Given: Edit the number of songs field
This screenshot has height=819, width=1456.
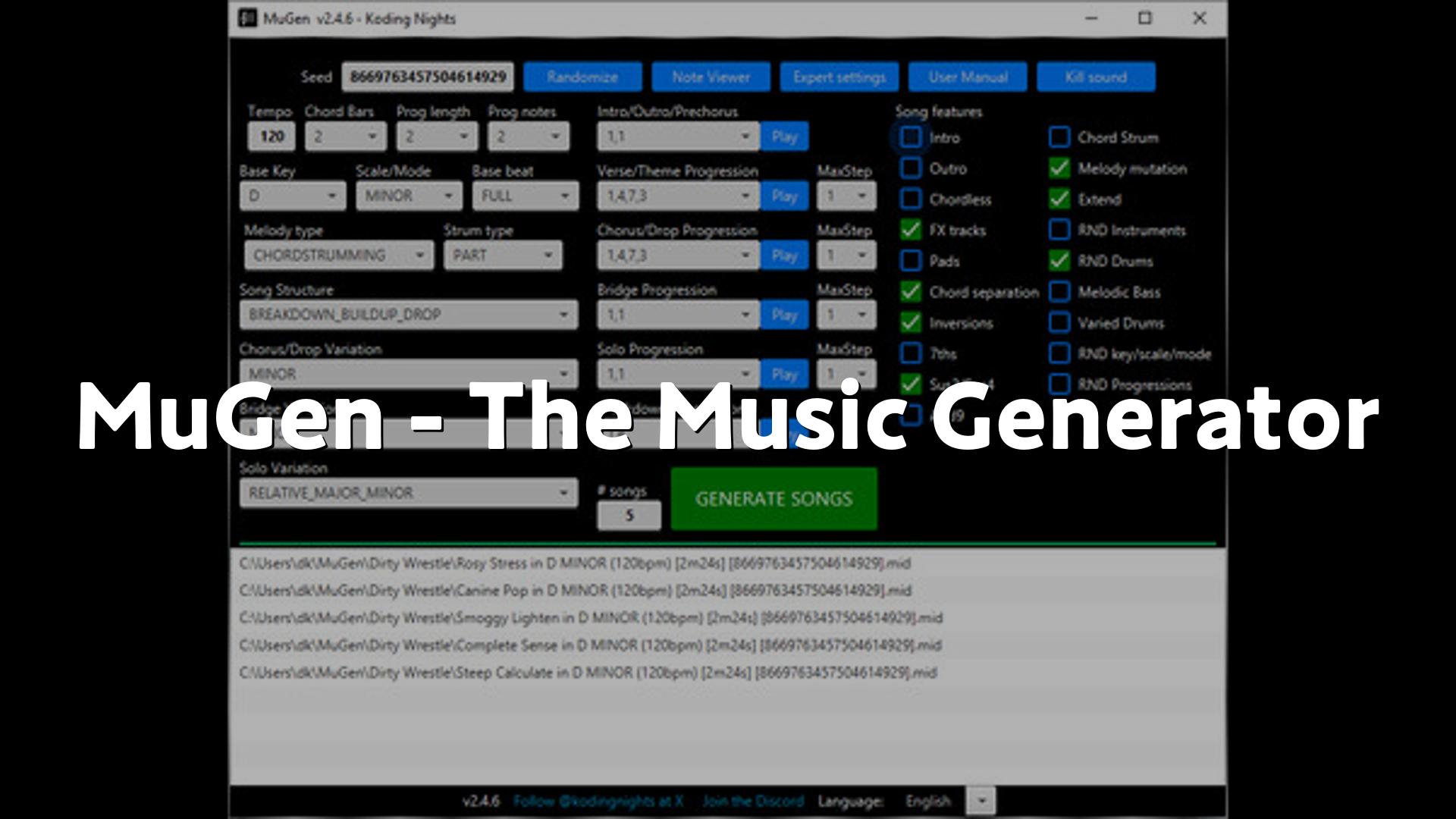Looking at the screenshot, I should click(629, 516).
